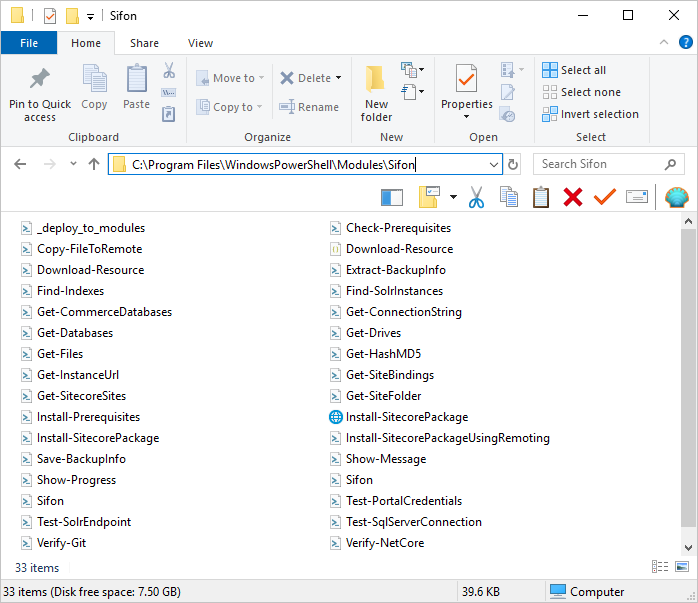Click the folder options toolbar icon
The height and width of the screenshot is (603, 698).
point(429,197)
